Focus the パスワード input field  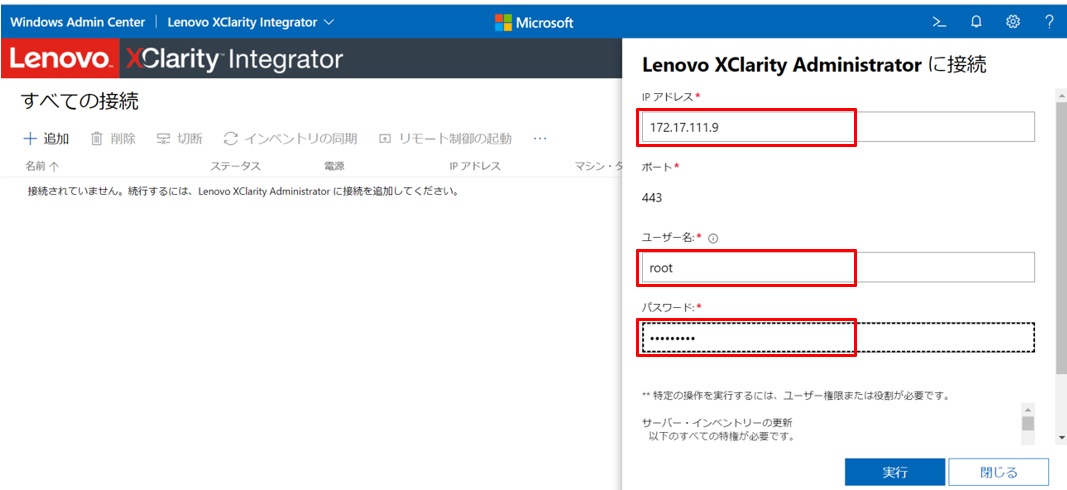838,338
